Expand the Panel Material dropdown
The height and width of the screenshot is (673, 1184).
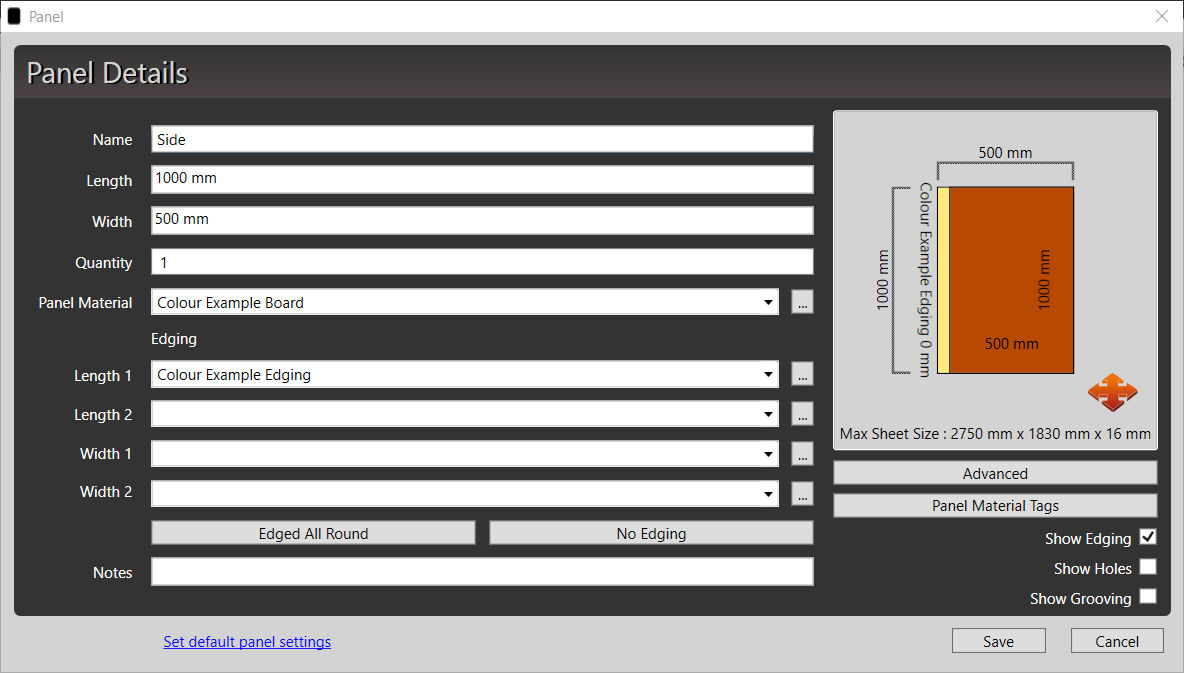click(768, 302)
